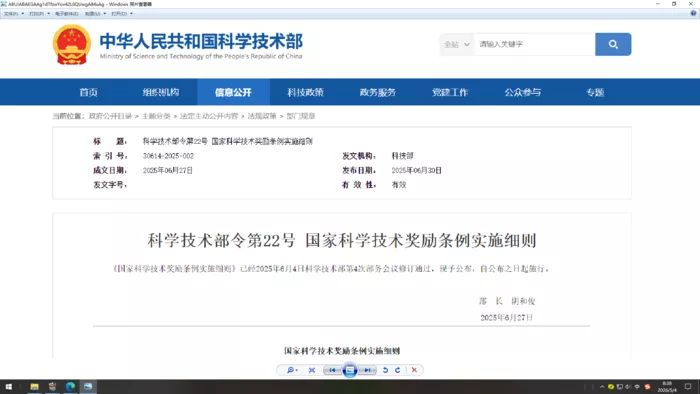Click the Photo Viewer help icon
This screenshot has height=394, width=700.
pos(693,13)
